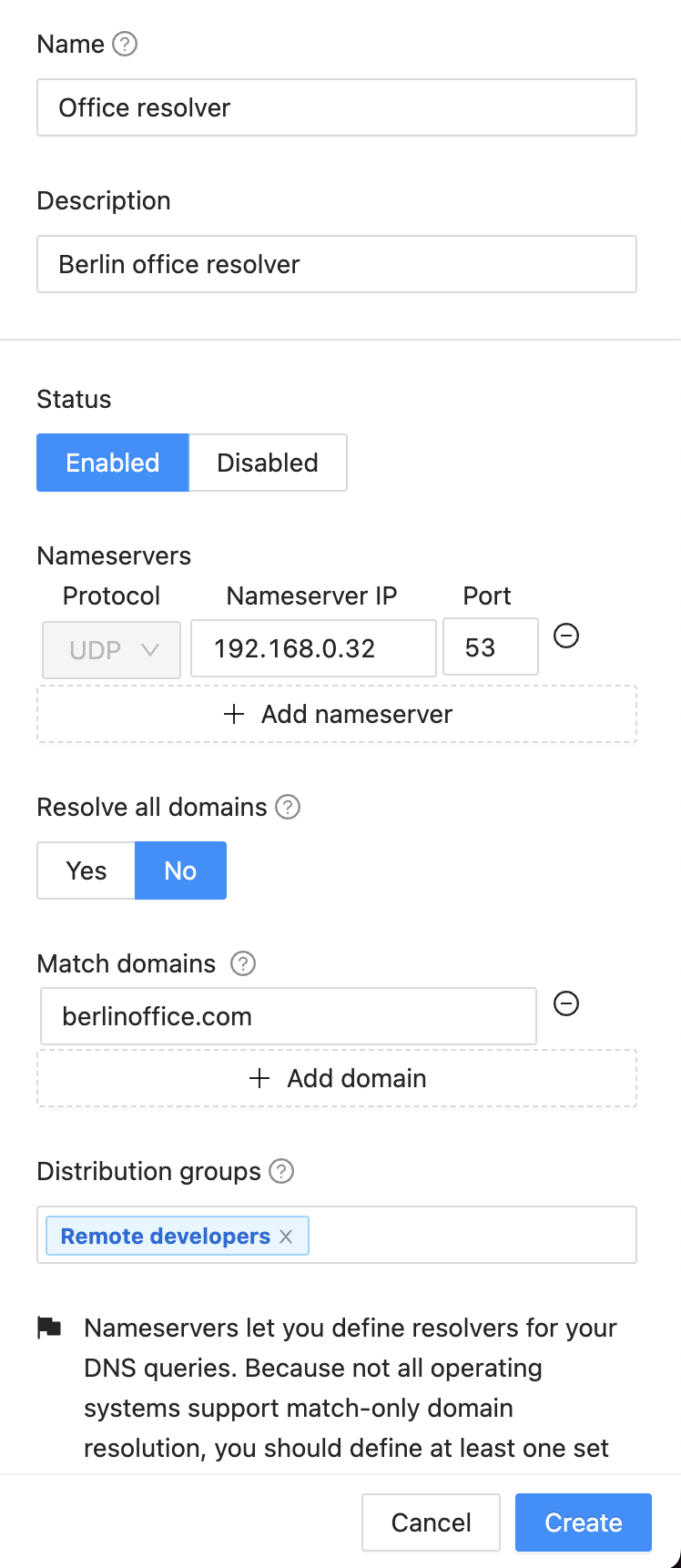Click the Name field containing Office resolver
The image size is (681, 1568).
pos(337,107)
